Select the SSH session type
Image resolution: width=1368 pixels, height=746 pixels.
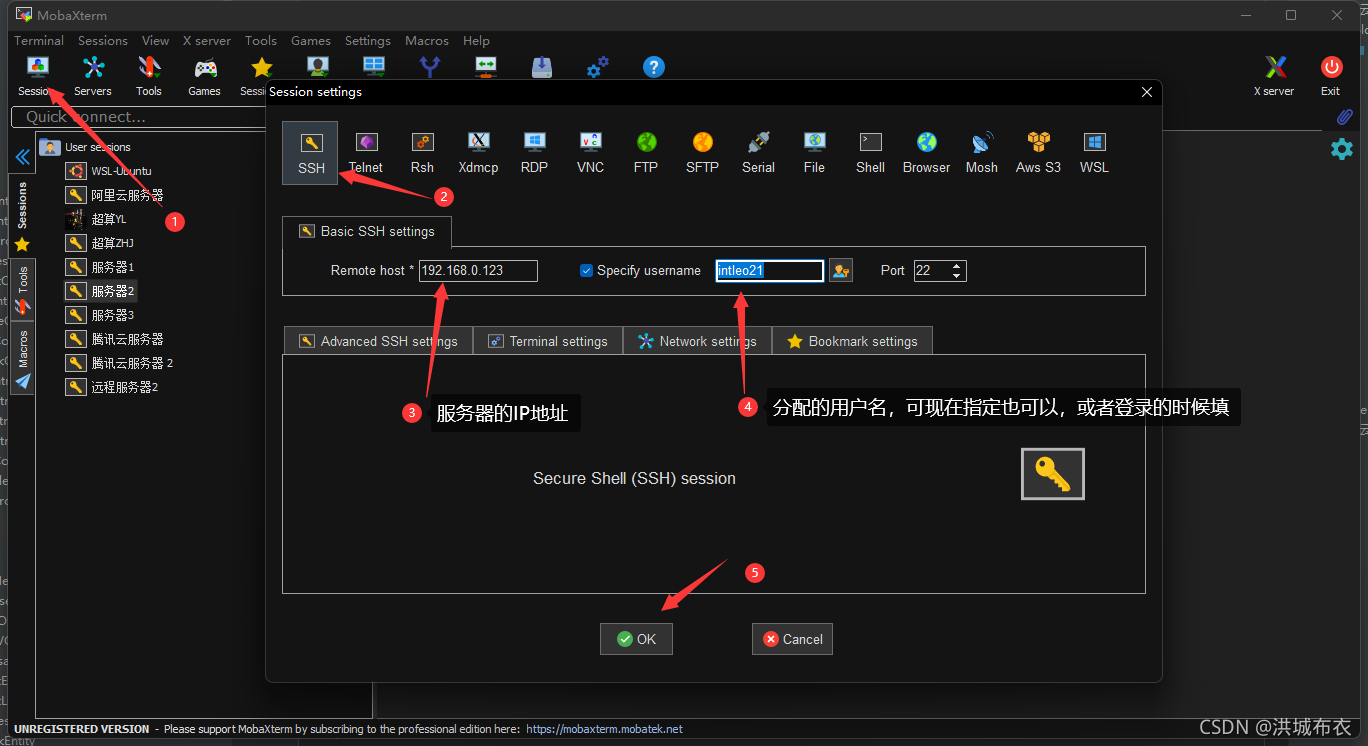coord(310,153)
